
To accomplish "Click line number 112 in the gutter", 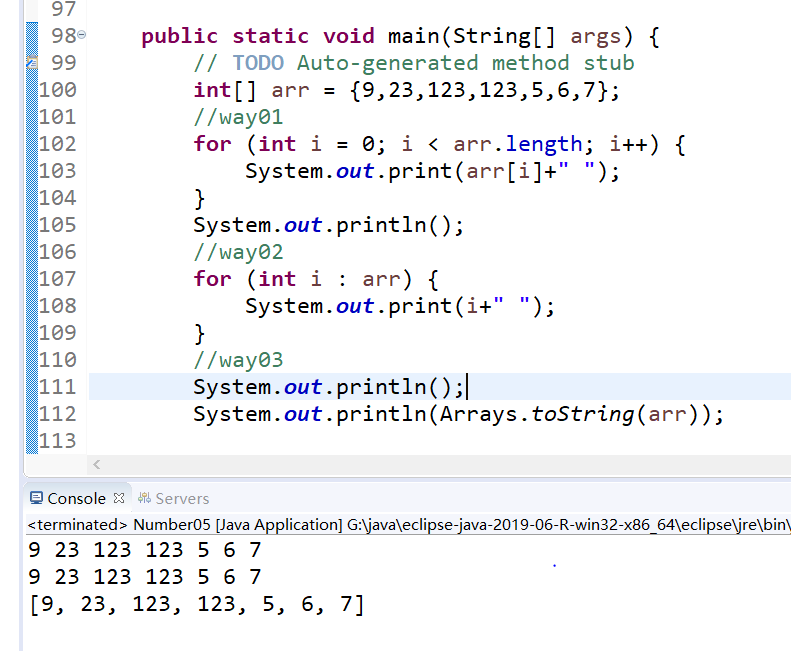I will (x=57, y=414).
